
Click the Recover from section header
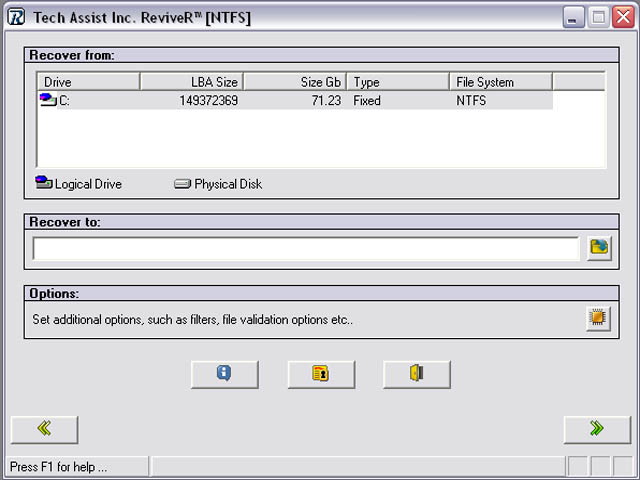pyautogui.click(x=322, y=55)
